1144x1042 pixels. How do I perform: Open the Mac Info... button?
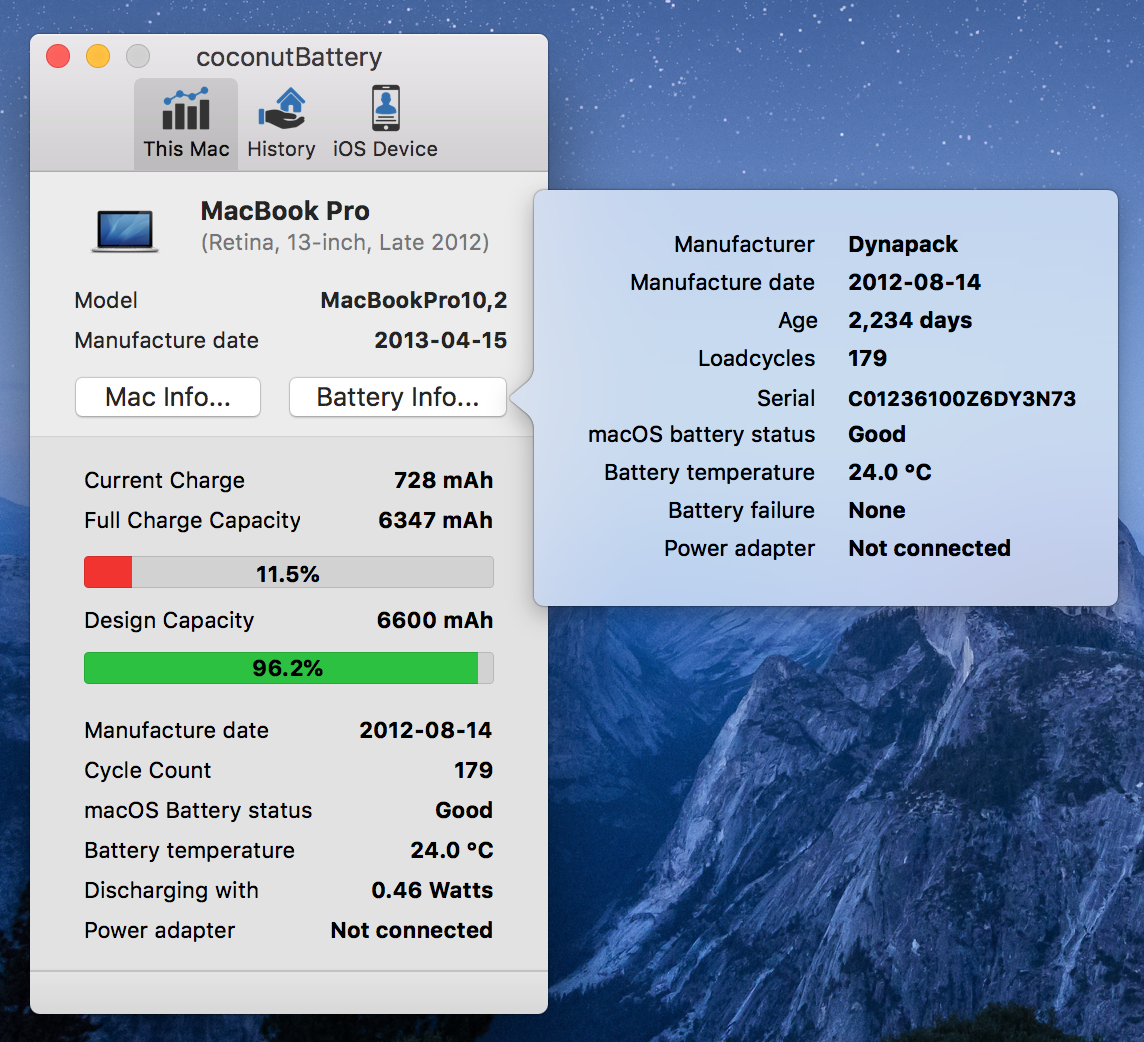[x=168, y=397]
